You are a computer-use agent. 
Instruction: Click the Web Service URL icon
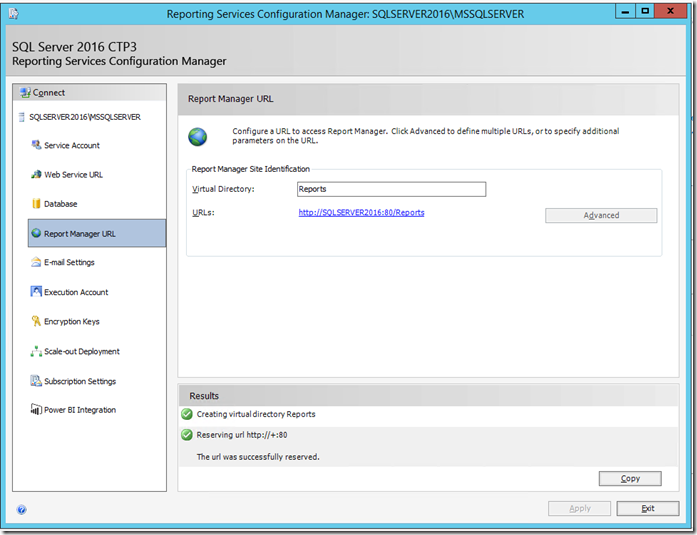coord(36,175)
